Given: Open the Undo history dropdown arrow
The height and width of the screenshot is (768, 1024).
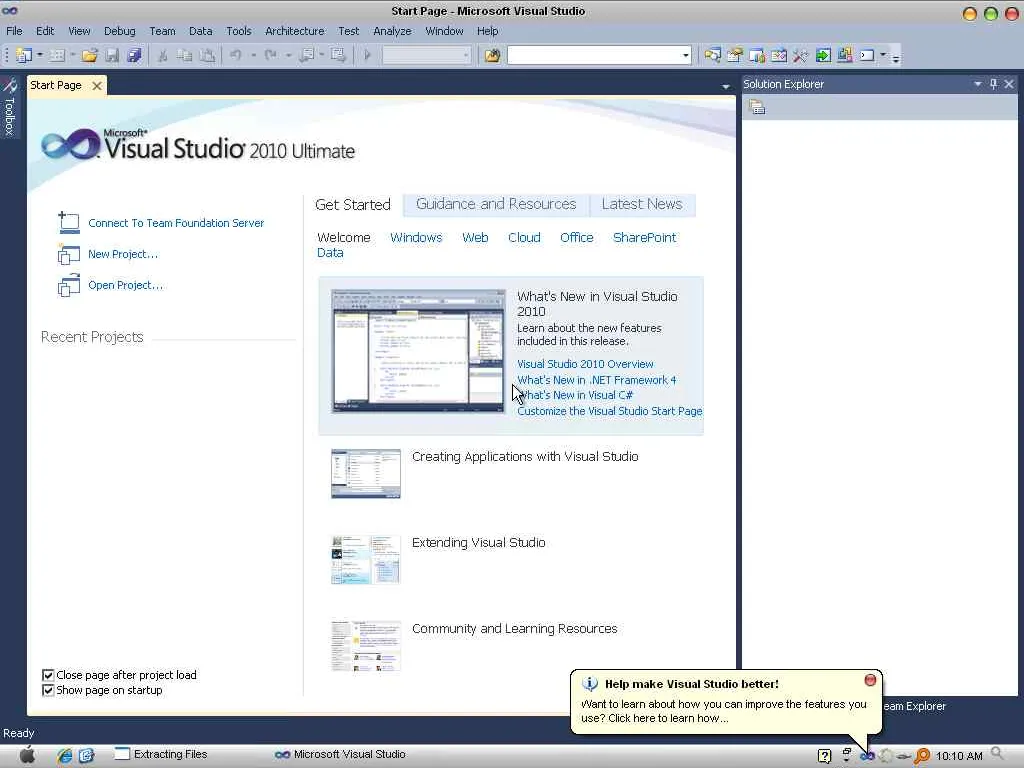Looking at the screenshot, I should coord(253,56).
